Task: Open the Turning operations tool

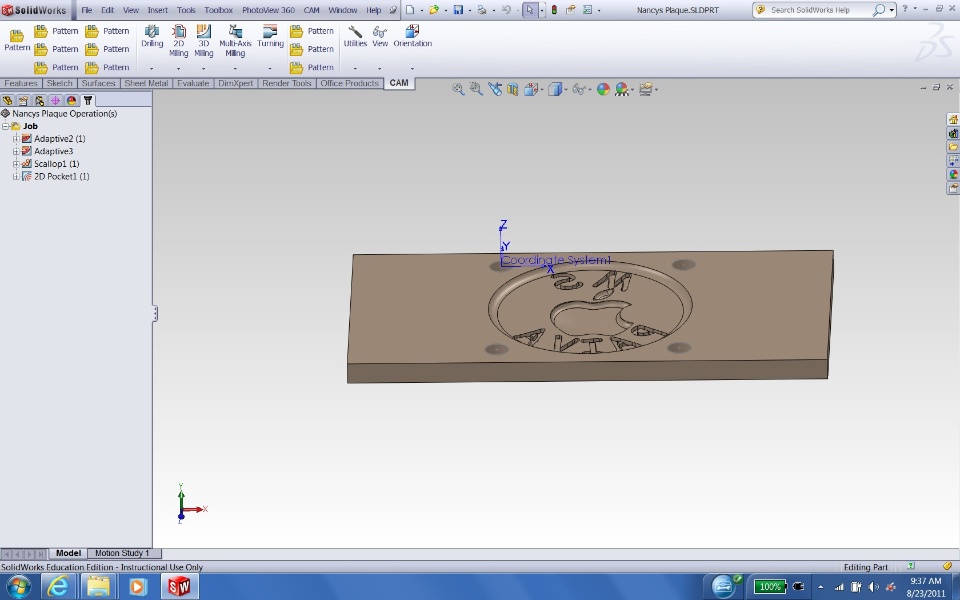Action: coord(270,37)
